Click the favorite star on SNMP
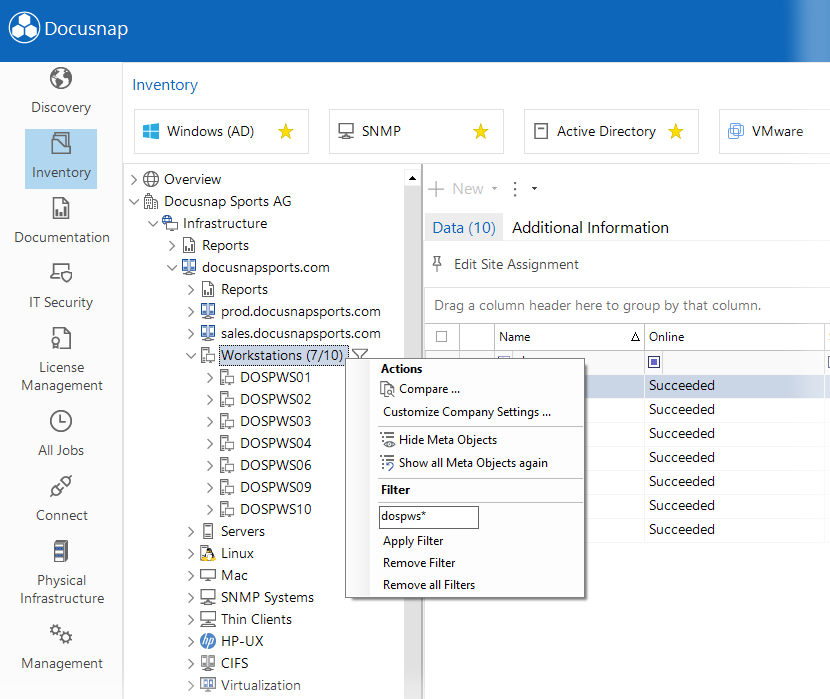 (x=481, y=131)
